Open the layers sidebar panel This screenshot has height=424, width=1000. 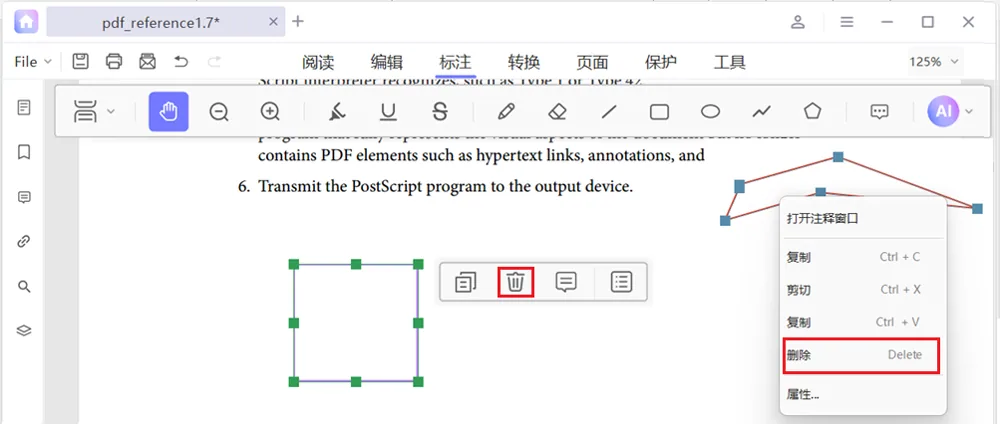coord(24,331)
